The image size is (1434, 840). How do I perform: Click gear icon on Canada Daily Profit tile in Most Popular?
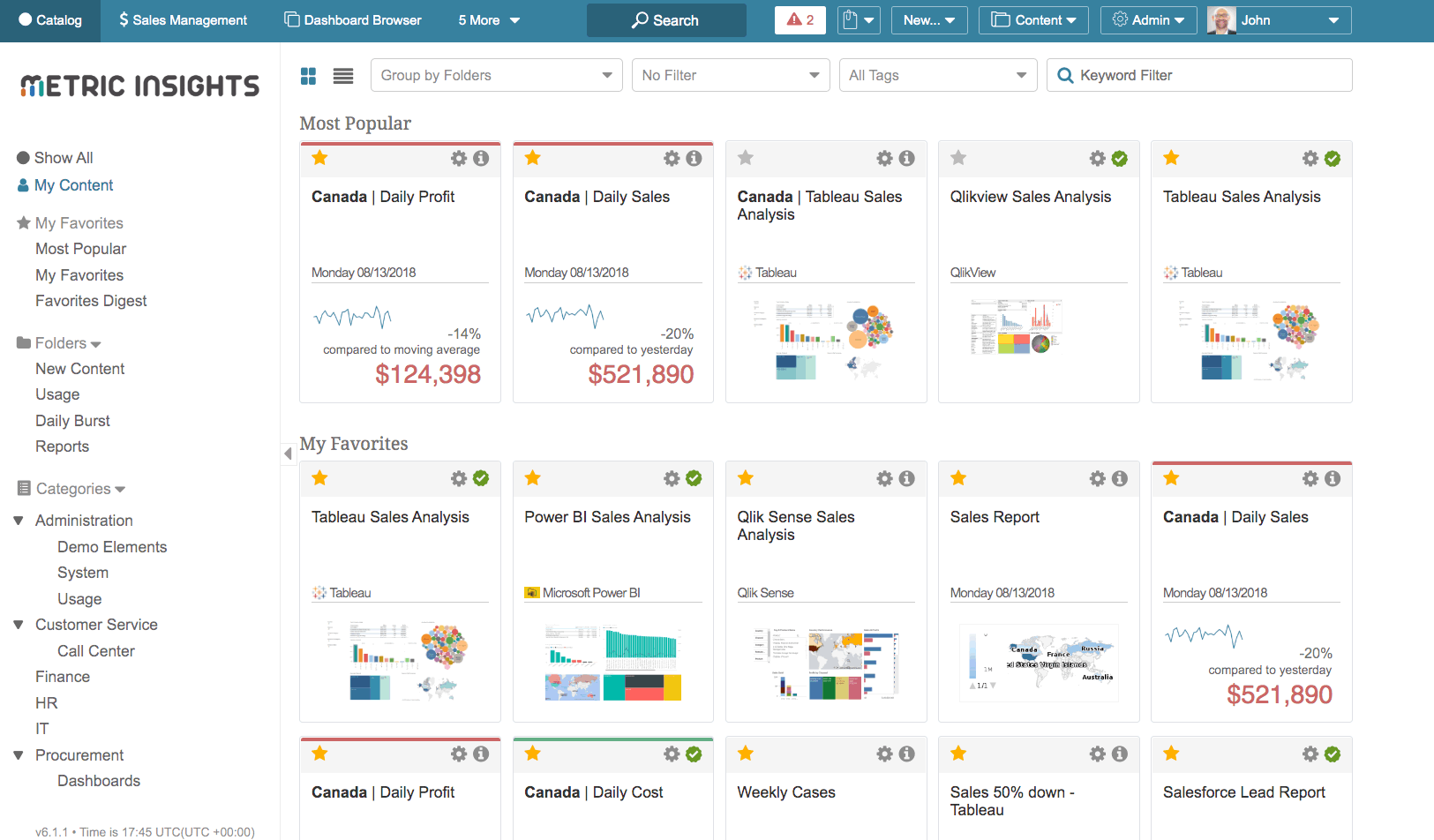pos(459,158)
